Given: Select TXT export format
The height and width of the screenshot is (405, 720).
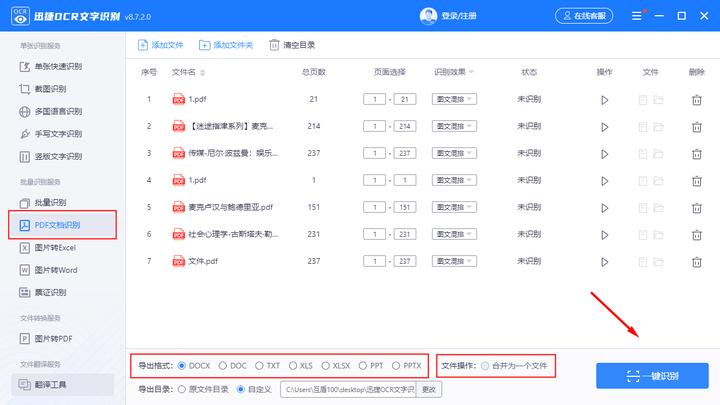Looking at the screenshot, I should (x=259, y=366).
